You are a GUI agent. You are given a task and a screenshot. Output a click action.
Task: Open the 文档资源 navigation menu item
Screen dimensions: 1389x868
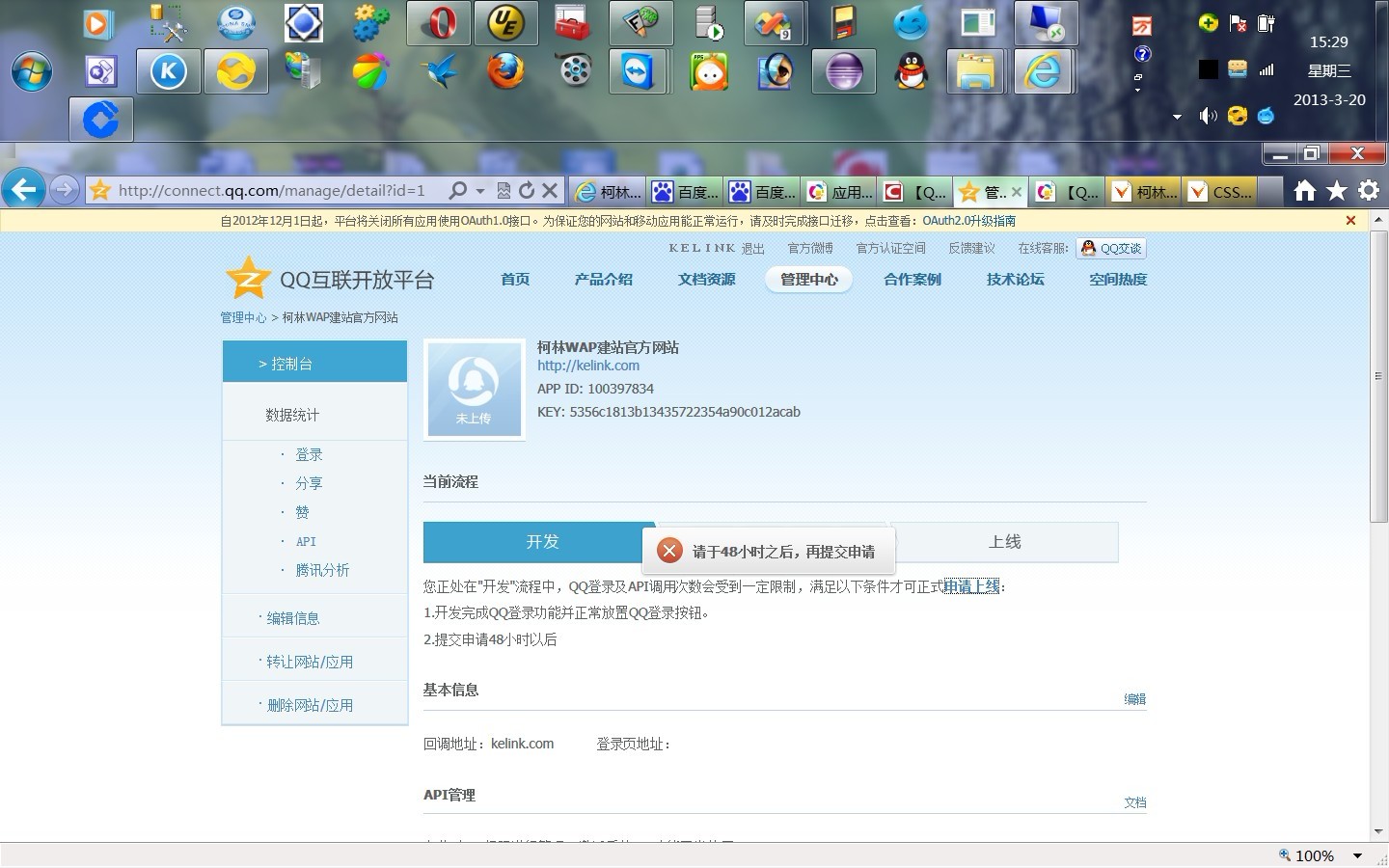pyautogui.click(x=706, y=280)
